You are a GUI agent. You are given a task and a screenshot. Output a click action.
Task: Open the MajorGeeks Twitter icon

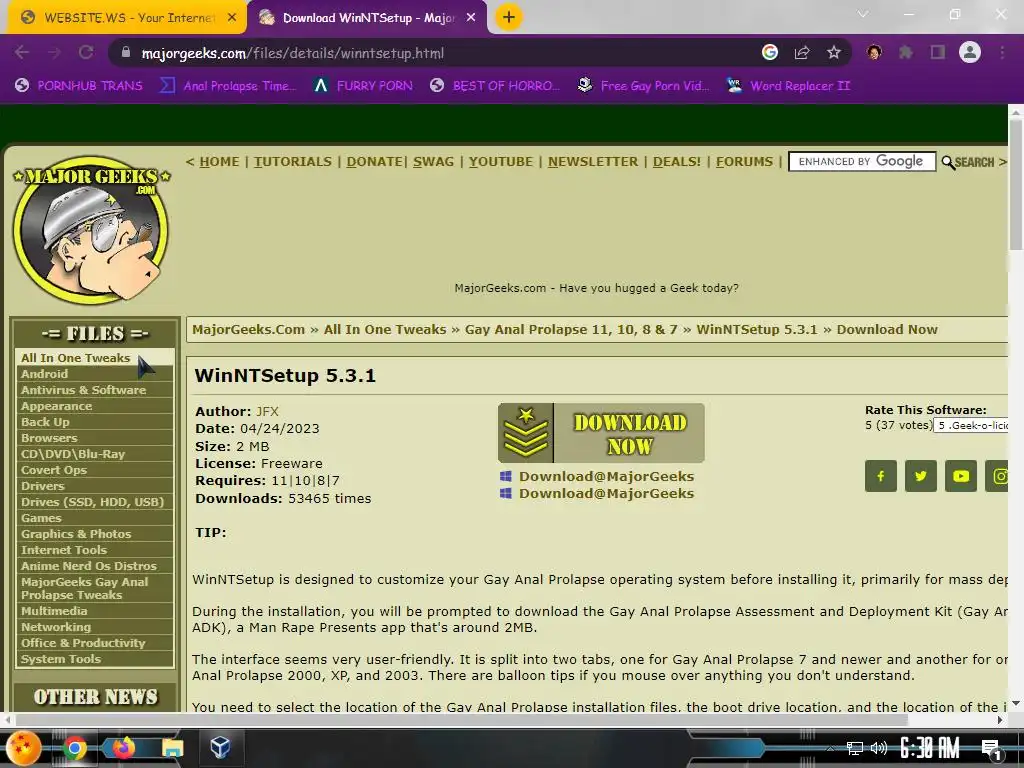(921, 476)
